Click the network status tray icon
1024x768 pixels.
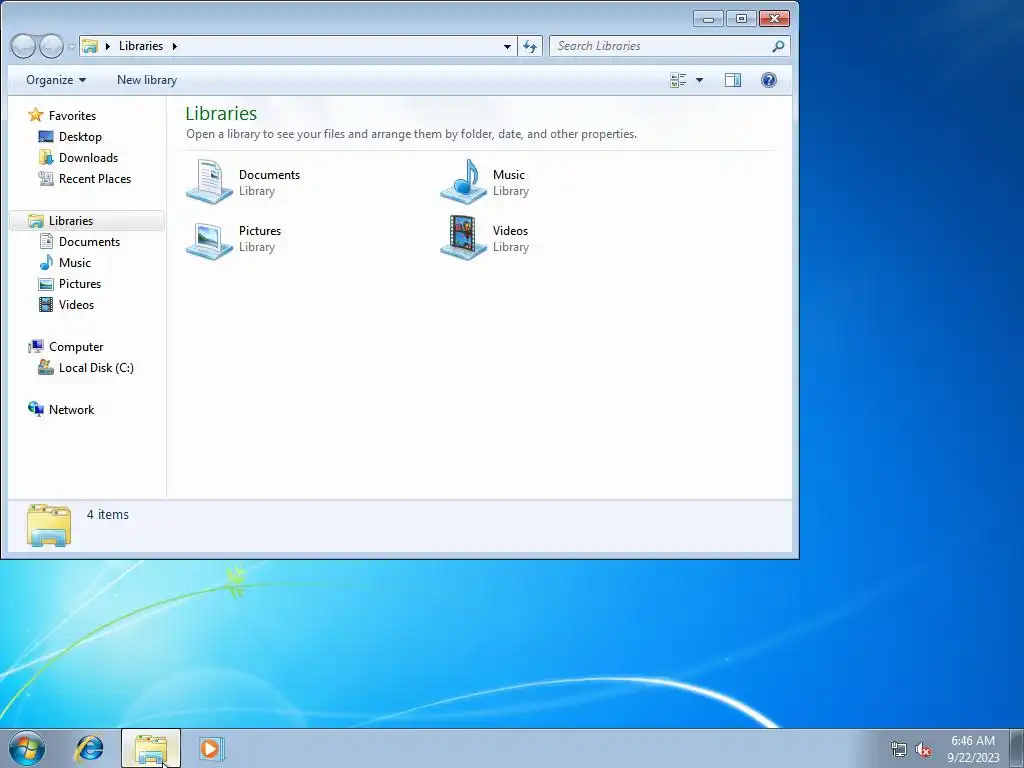899,749
